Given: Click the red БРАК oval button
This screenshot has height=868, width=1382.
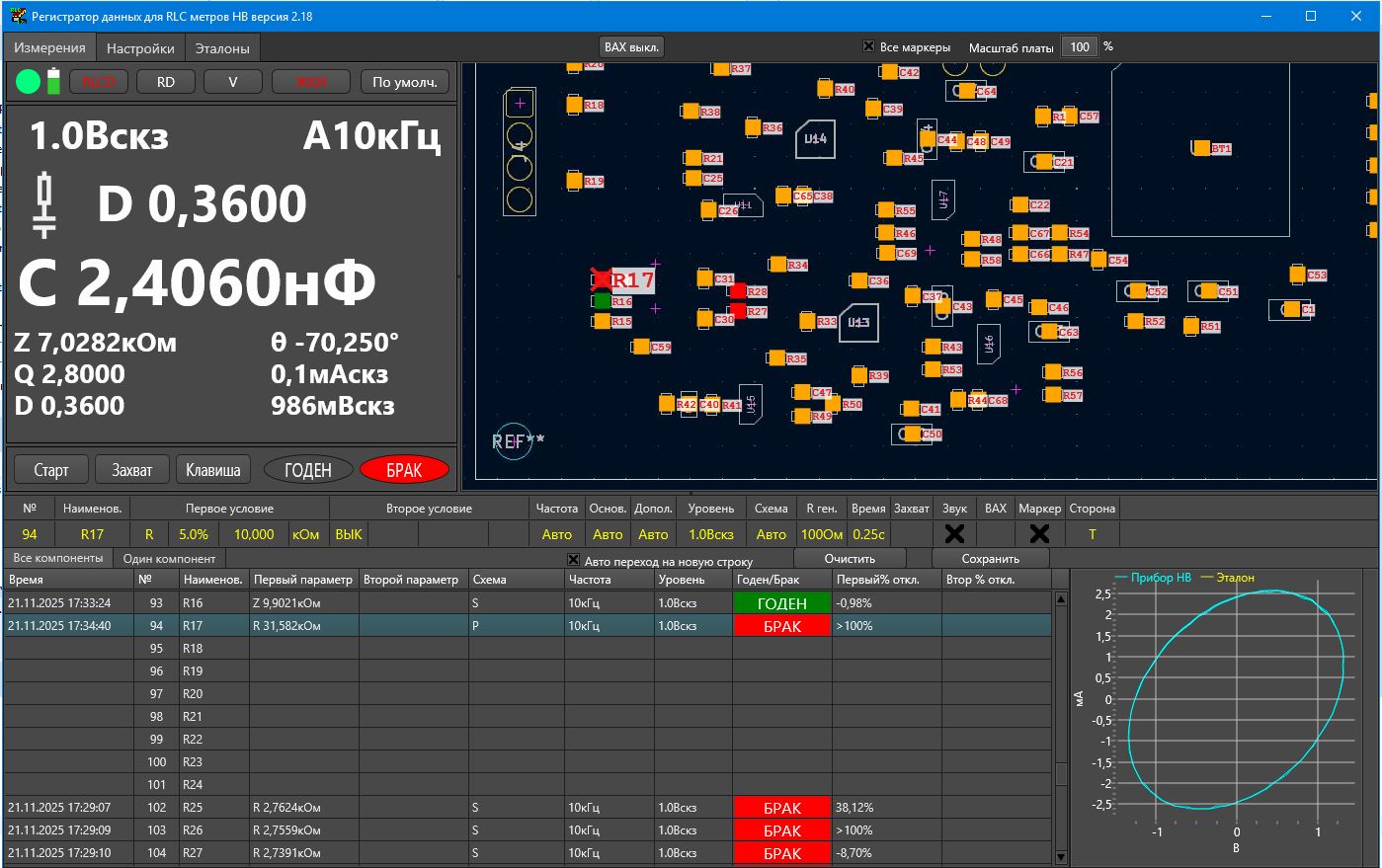Looking at the screenshot, I should pos(404,470).
